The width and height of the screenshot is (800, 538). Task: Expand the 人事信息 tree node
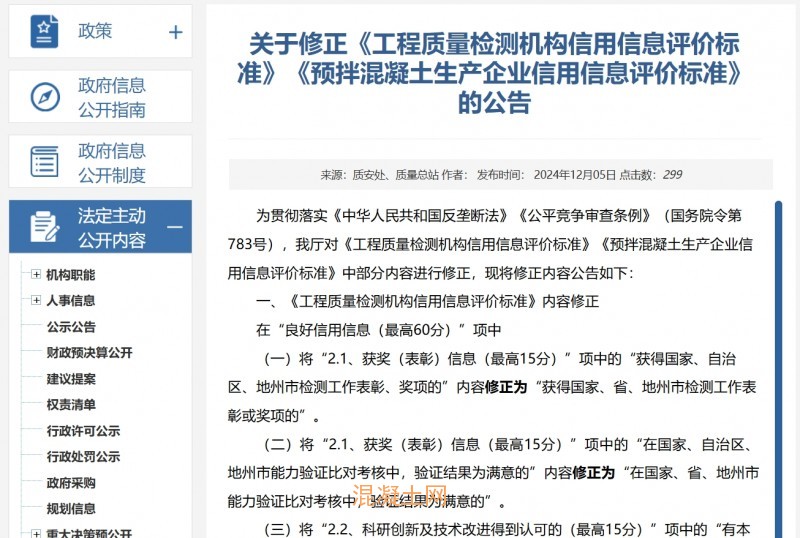pos(36,300)
